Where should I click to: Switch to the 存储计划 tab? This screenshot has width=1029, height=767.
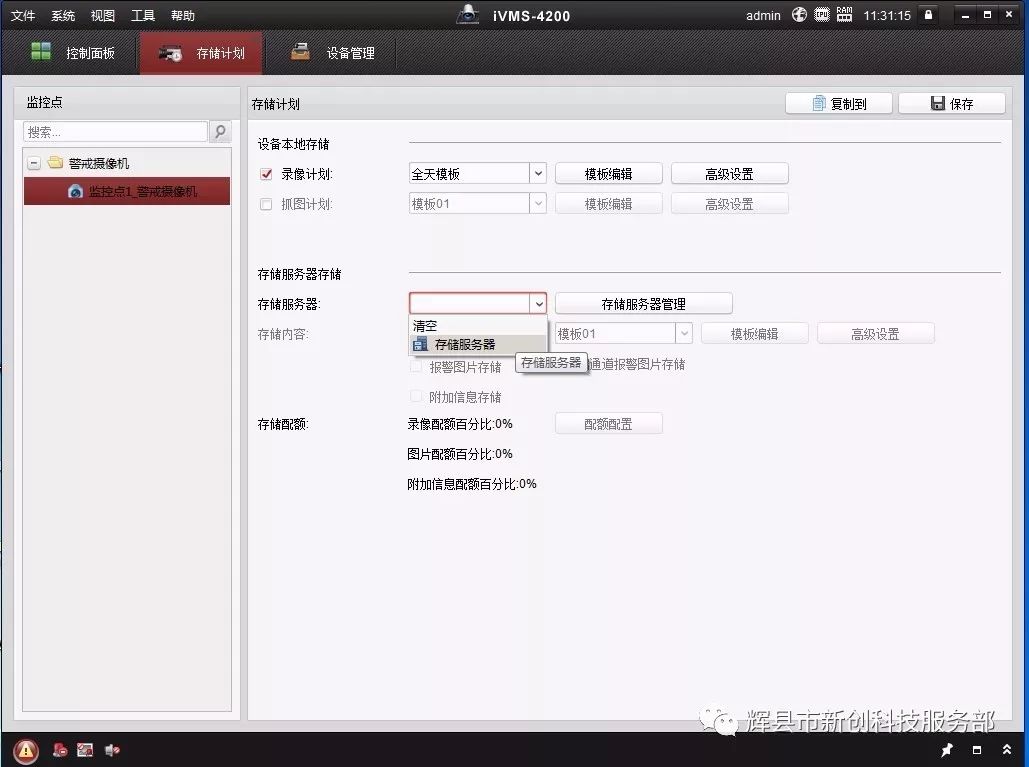click(201, 53)
